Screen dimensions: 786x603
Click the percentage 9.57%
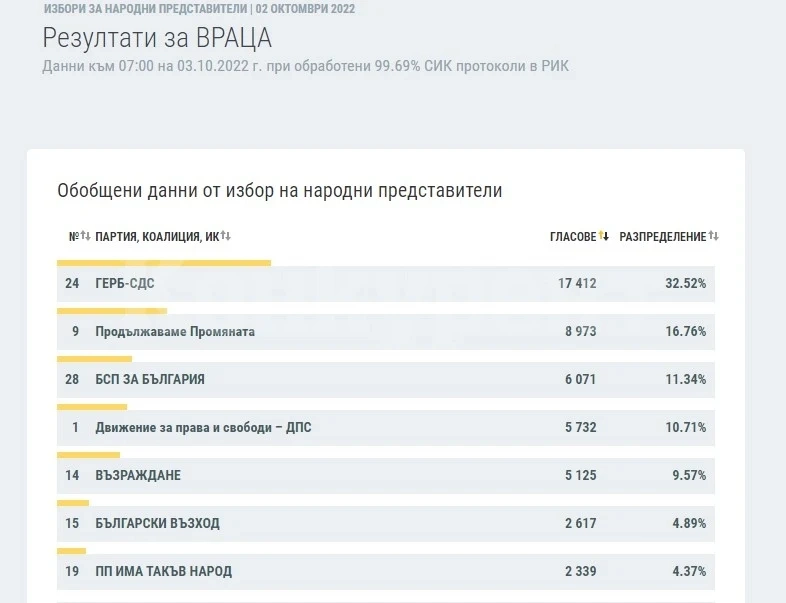[x=689, y=475]
